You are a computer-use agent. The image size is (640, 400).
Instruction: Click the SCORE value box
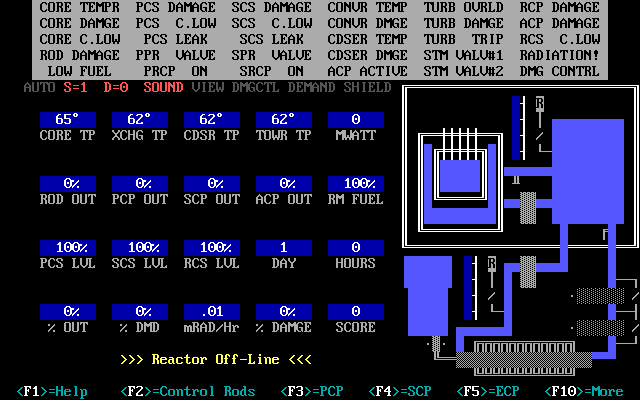tap(356, 312)
